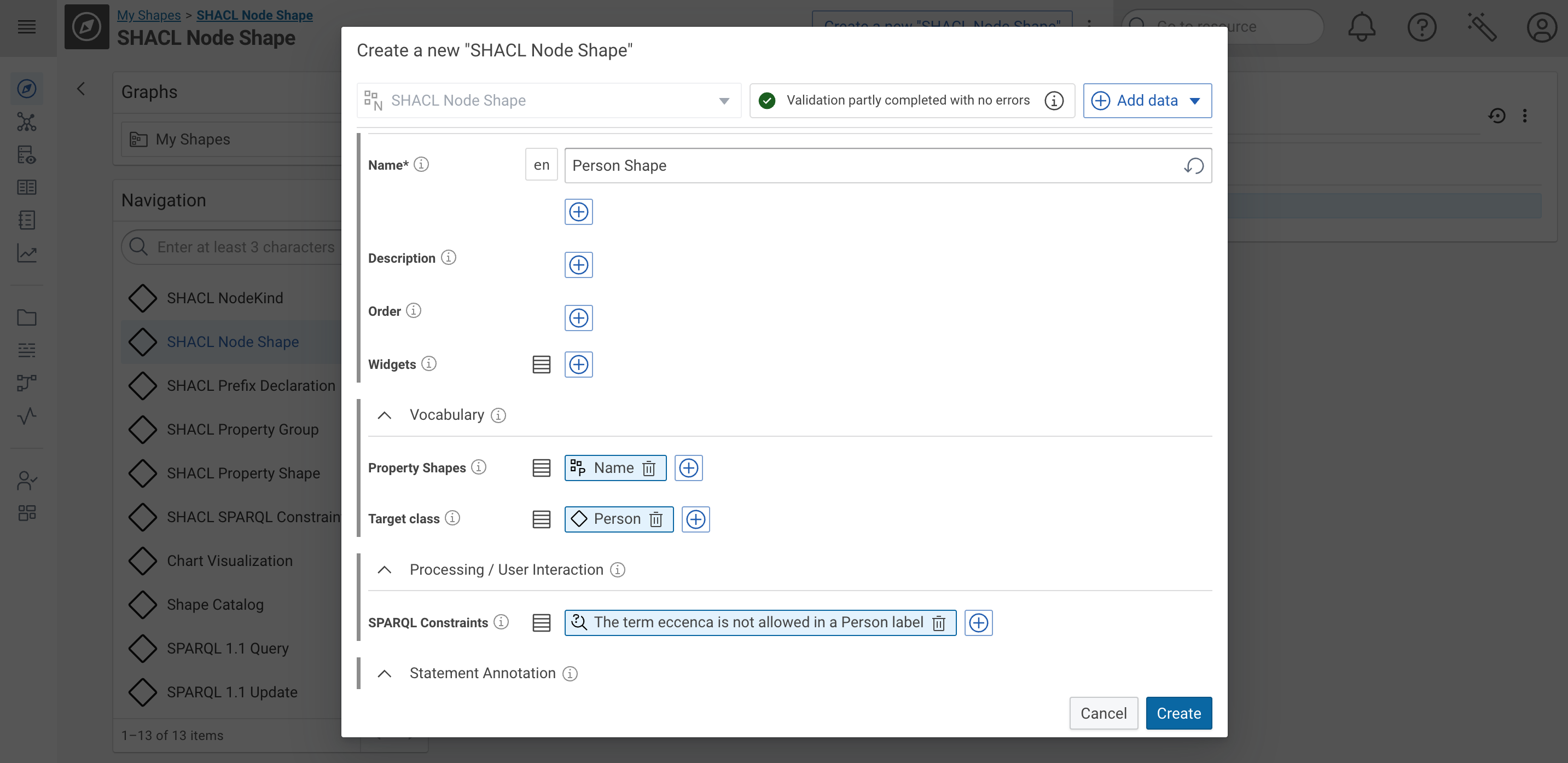Remove the Name property shape with trash icon
Viewport: 1568px width, 763px height.
(648, 467)
